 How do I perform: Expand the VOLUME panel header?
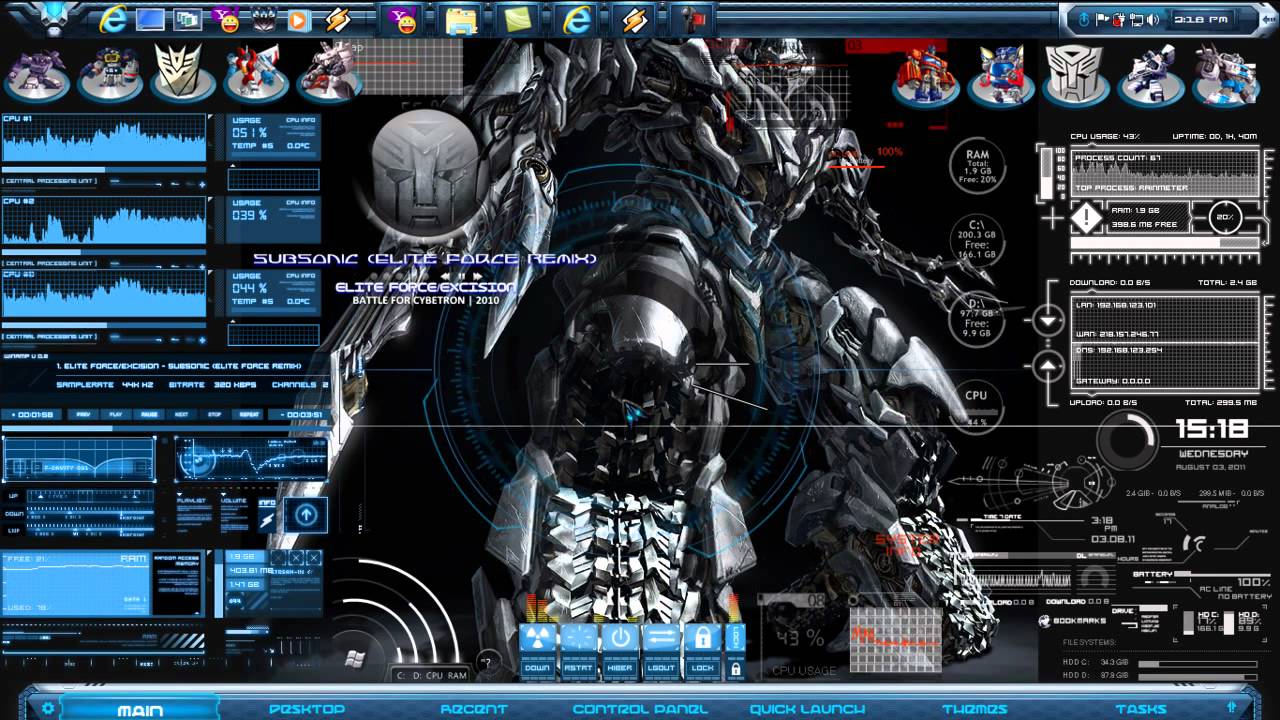pyautogui.click(x=234, y=500)
